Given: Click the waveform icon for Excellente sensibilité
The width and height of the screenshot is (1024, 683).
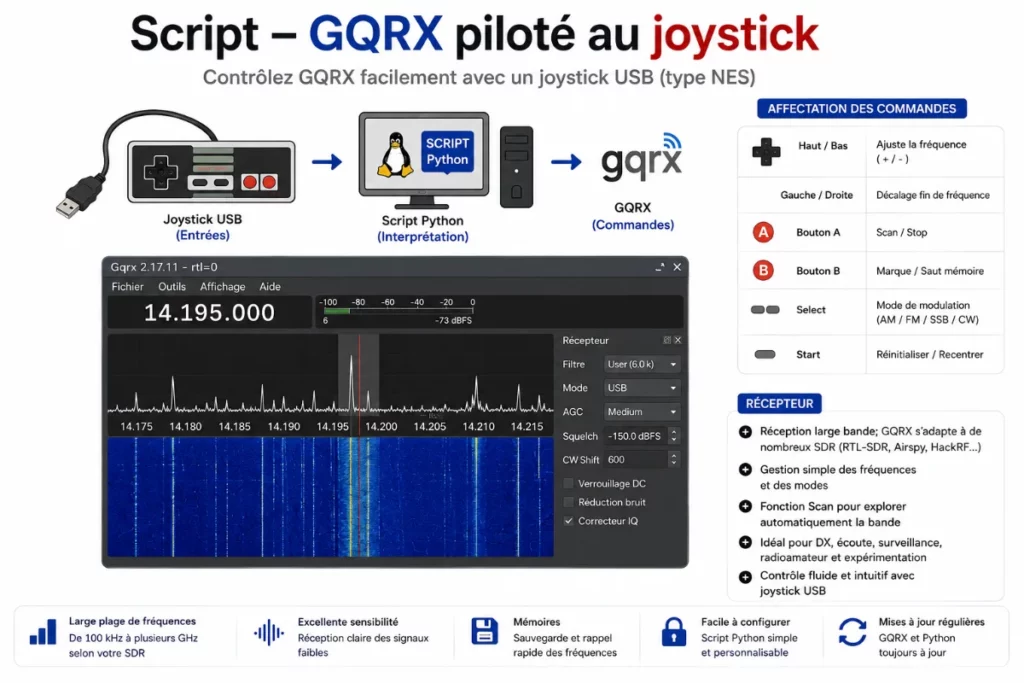Looking at the screenshot, I should tap(269, 633).
